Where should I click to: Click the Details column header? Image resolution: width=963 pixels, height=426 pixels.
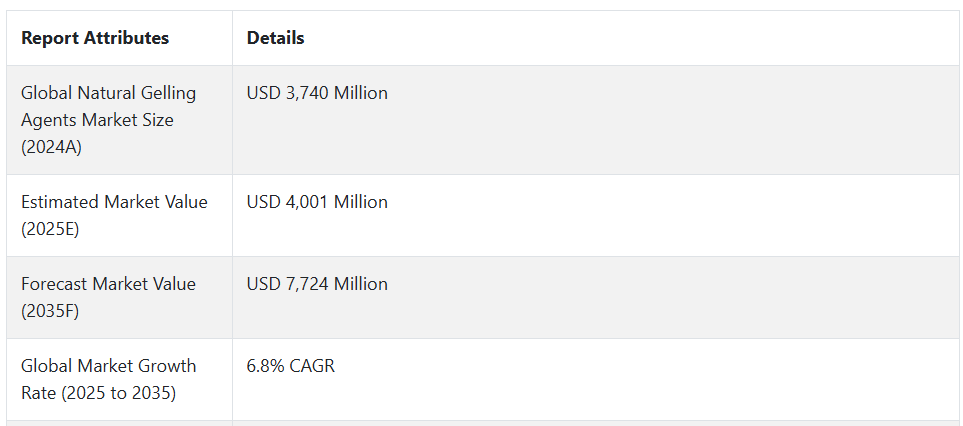point(275,38)
